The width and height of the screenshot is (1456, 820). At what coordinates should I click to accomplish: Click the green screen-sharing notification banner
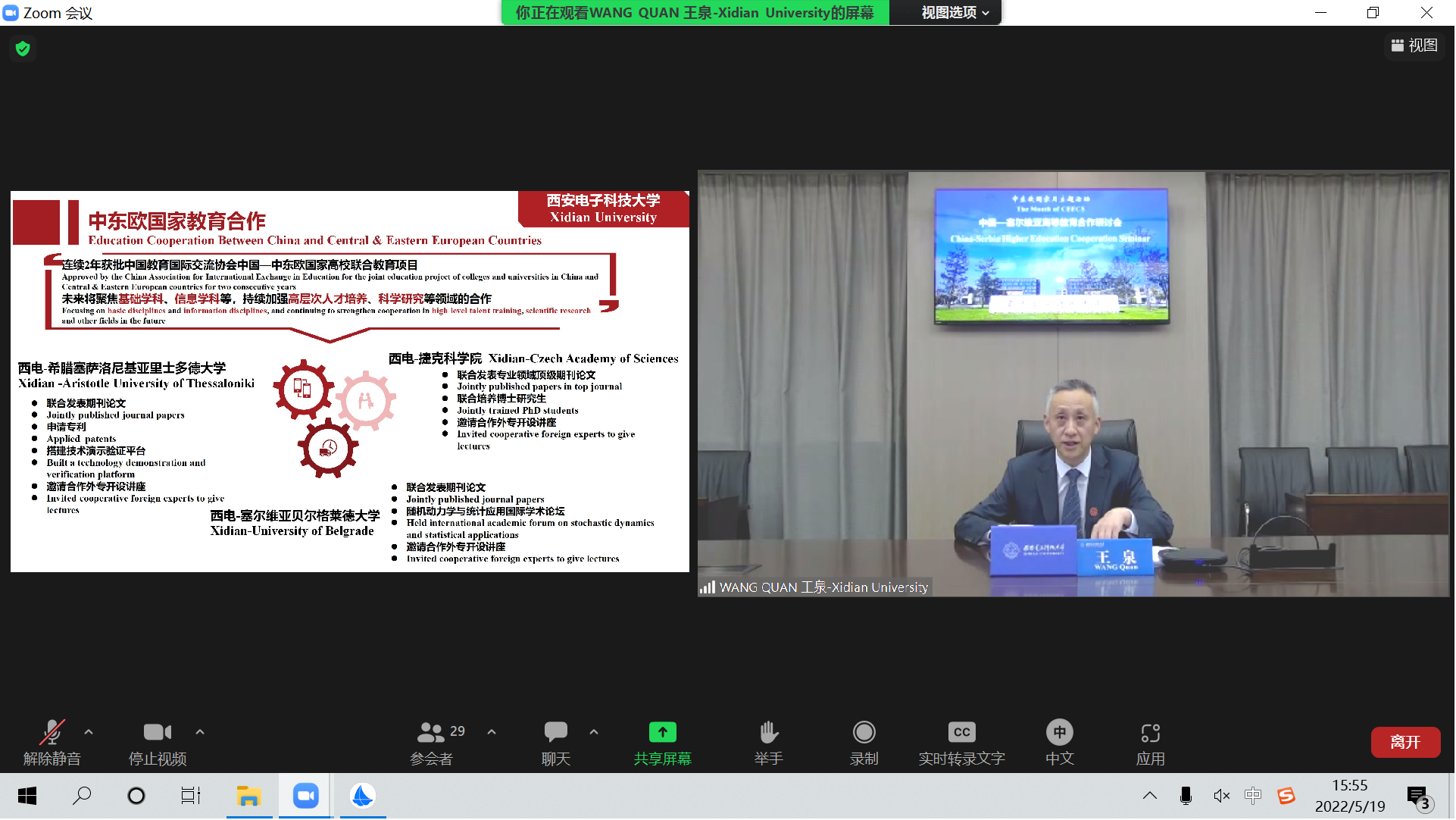pos(695,12)
